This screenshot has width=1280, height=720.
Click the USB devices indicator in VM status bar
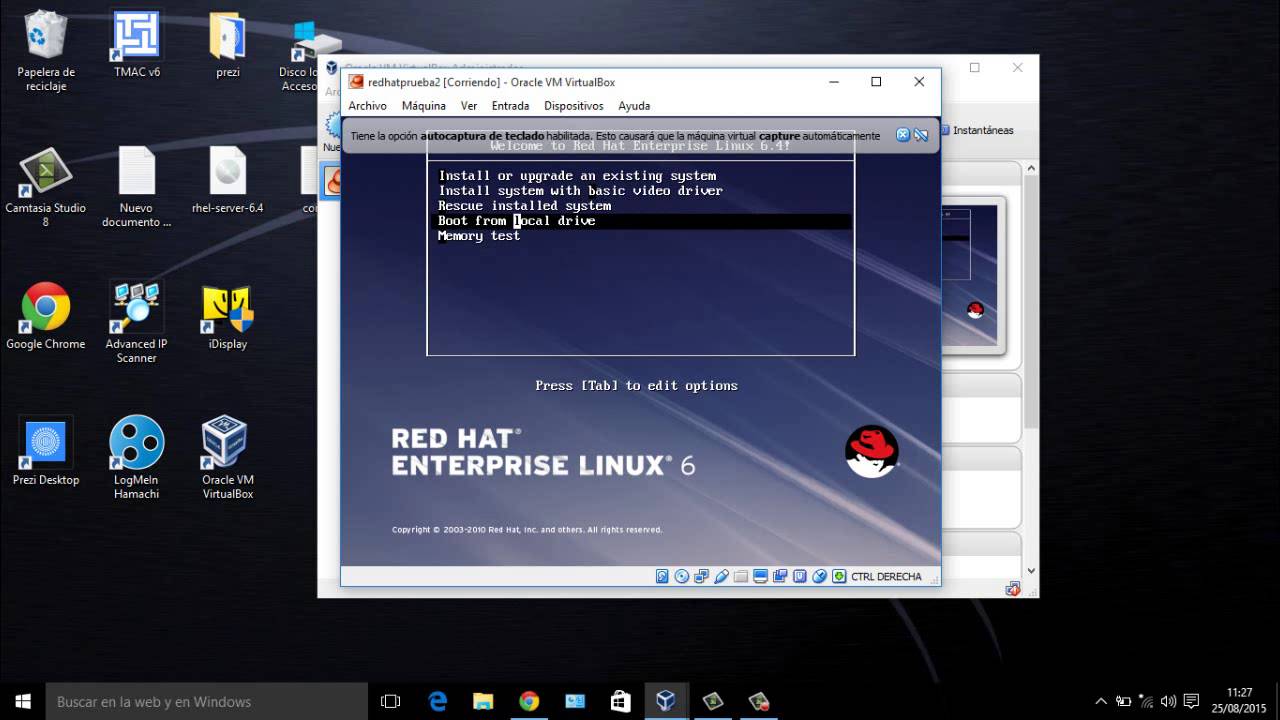tap(721, 576)
